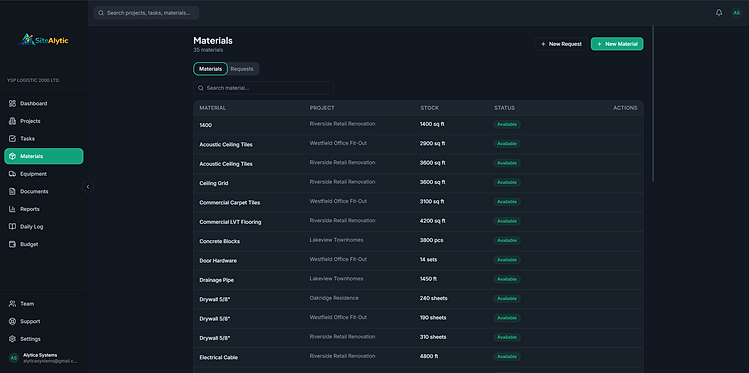Click the 3800 pcs stock value

tap(431, 240)
